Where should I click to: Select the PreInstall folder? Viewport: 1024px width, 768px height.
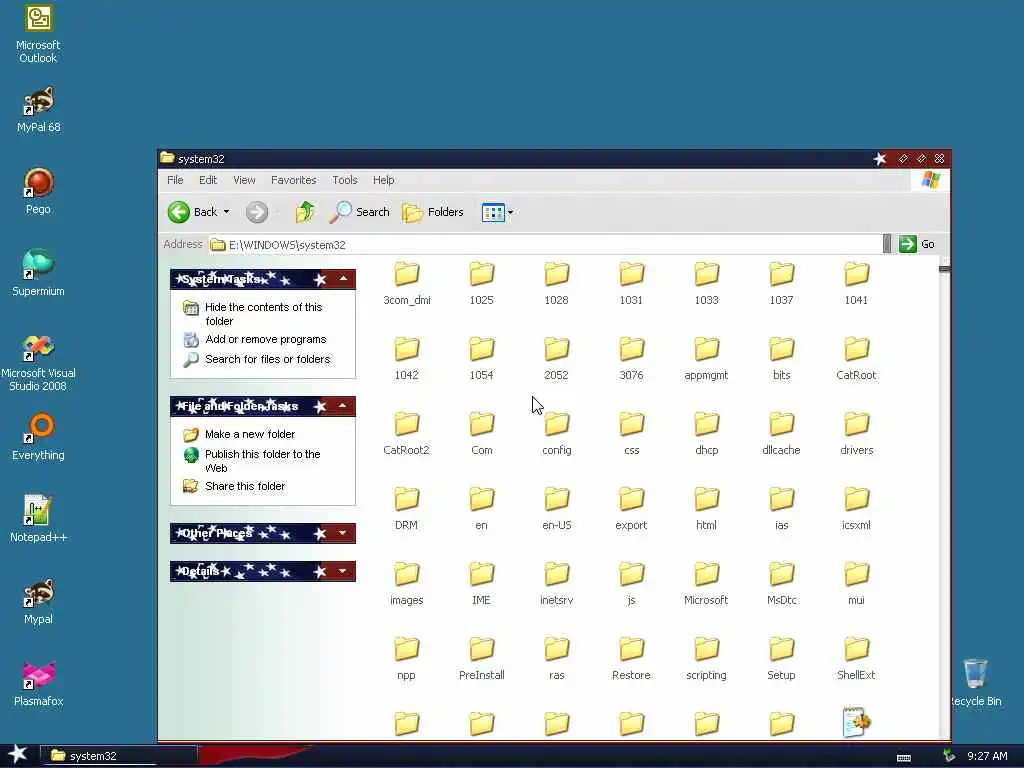click(481, 659)
